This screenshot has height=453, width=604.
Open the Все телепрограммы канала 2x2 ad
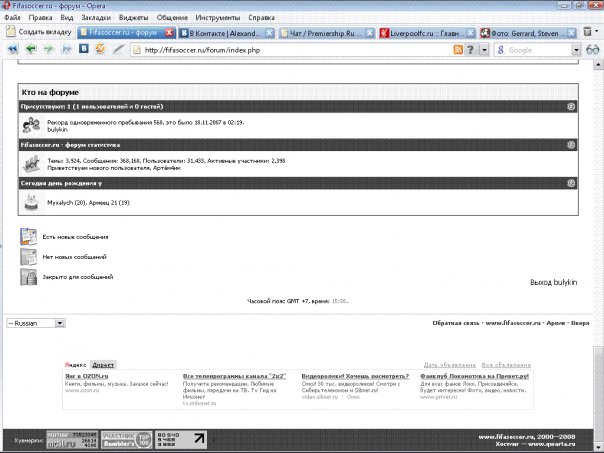234,376
